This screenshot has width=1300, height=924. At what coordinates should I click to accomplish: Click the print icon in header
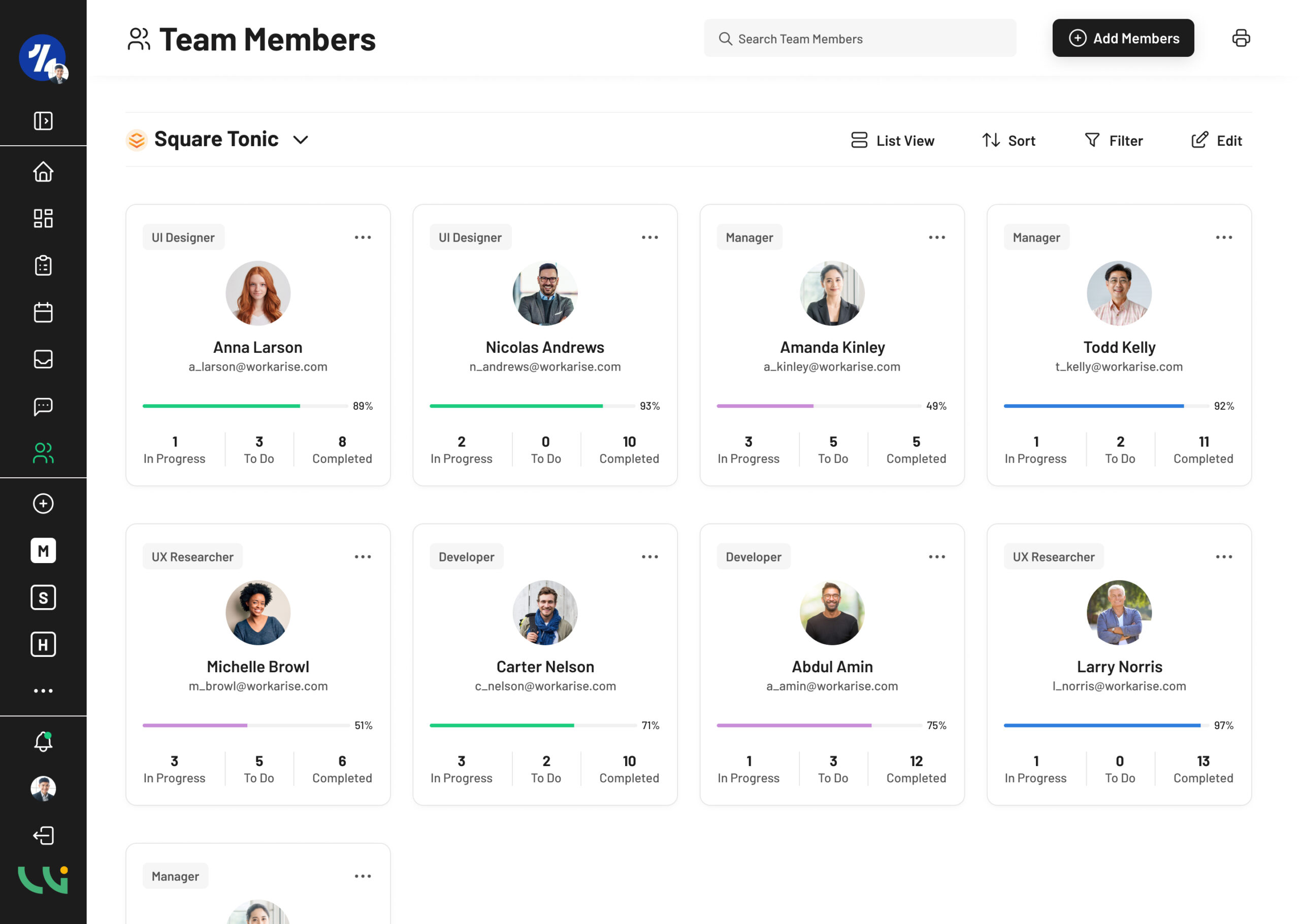pyautogui.click(x=1240, y=38)
